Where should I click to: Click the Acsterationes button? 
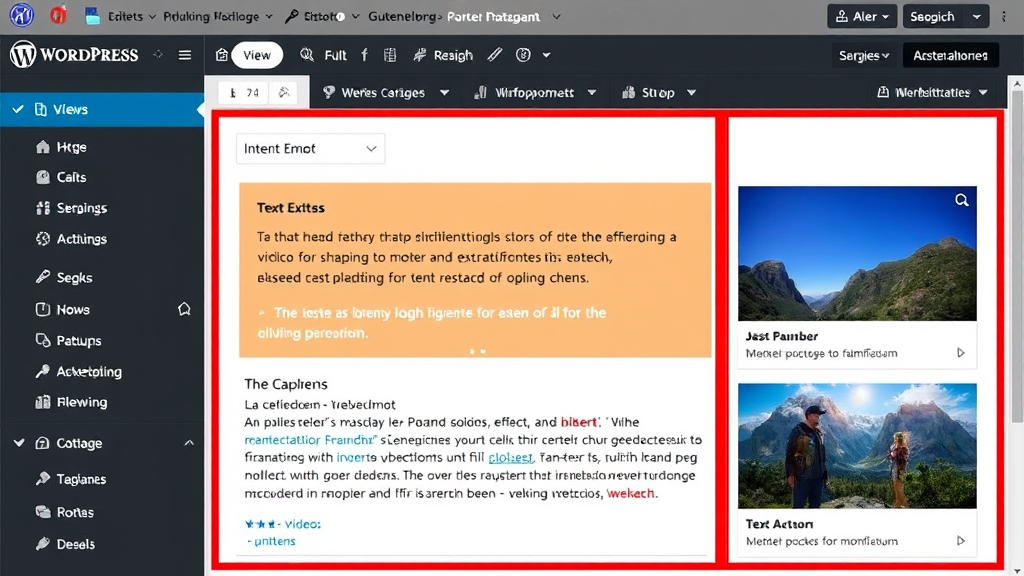coord(950,56)
